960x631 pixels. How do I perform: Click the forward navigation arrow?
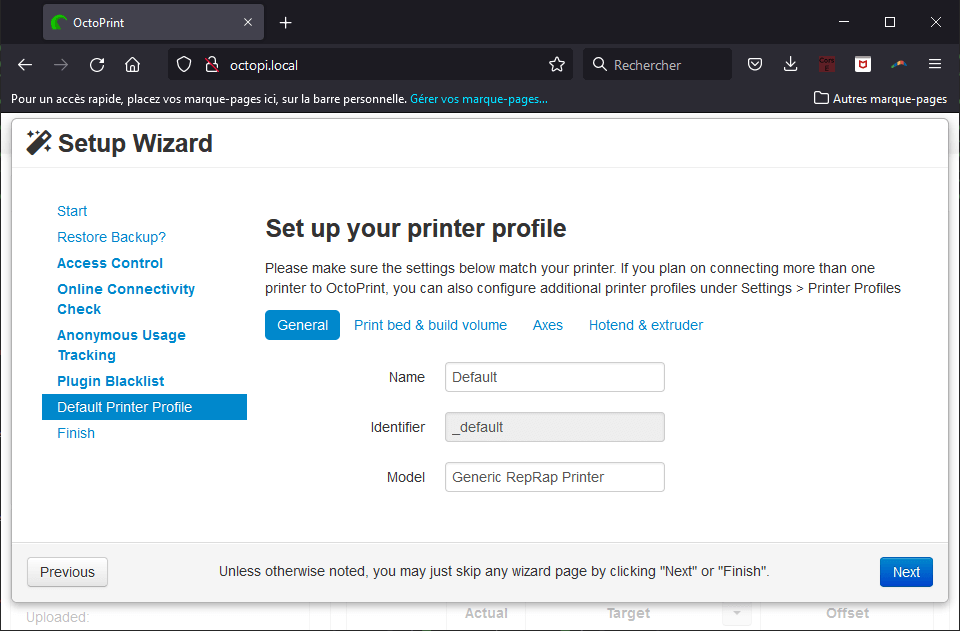[61, 65]
